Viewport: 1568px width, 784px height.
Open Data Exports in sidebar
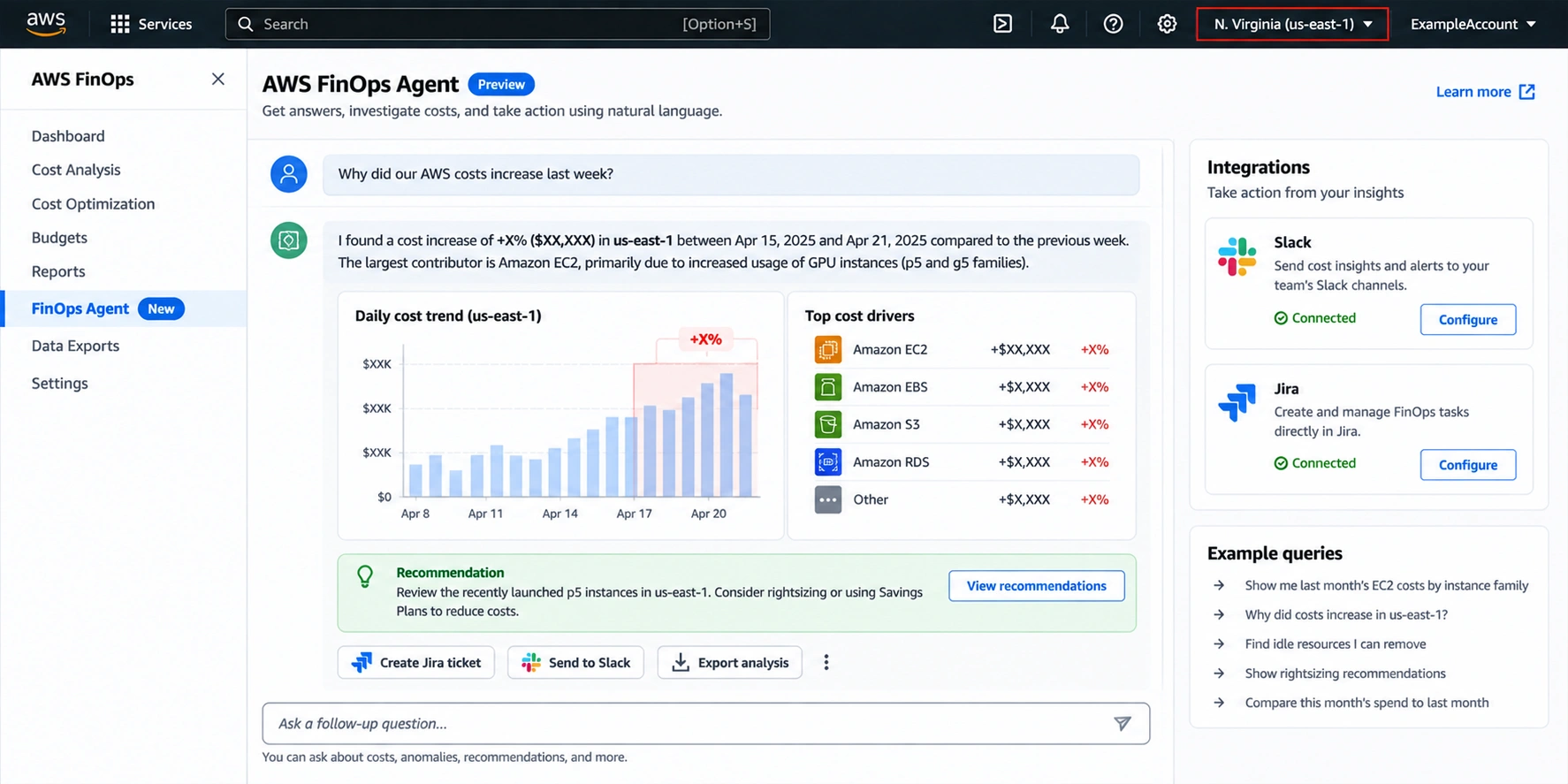75,346
